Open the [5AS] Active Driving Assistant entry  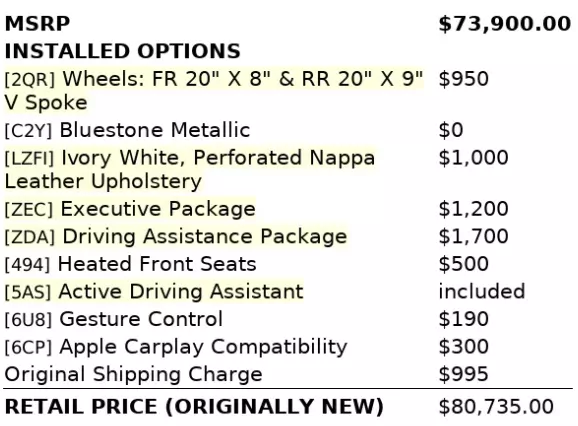pos(154,291)
